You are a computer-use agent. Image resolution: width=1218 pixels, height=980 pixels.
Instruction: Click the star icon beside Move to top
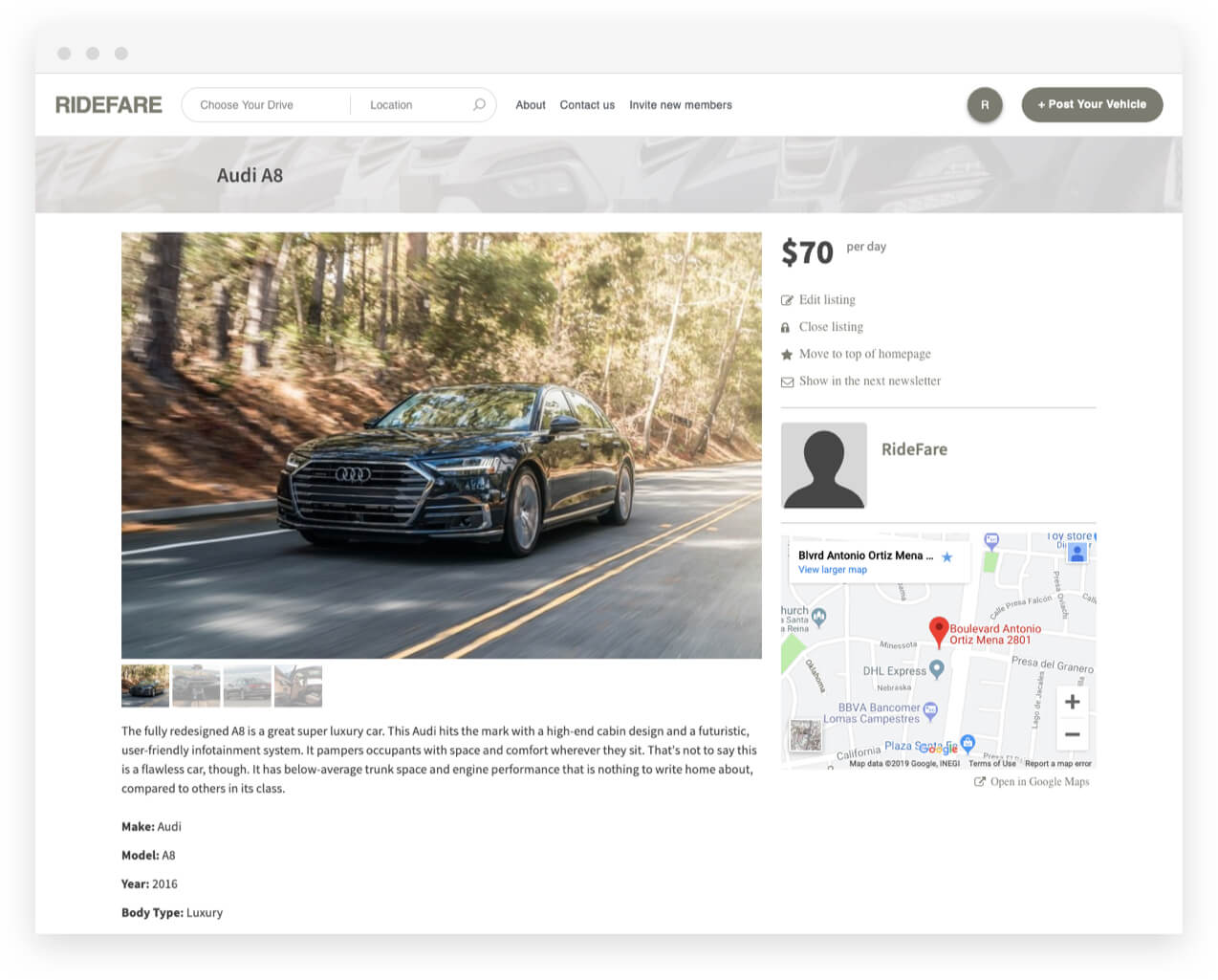(x=786, y=354)
